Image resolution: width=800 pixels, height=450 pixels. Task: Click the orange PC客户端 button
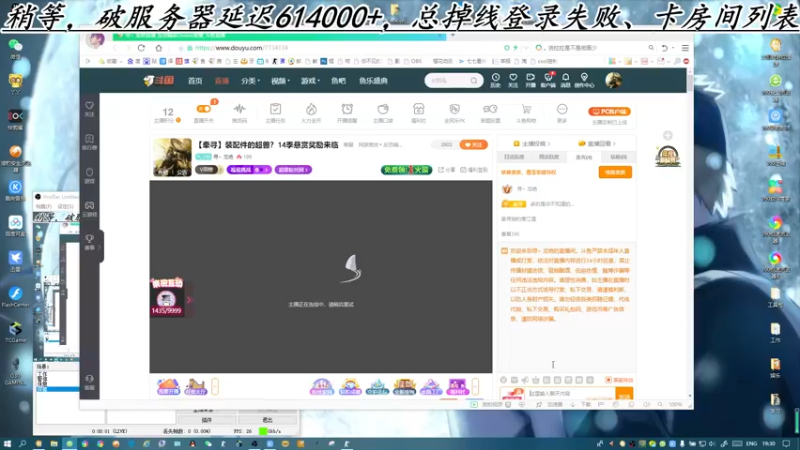pyautogui.click(x=609, y=111)
